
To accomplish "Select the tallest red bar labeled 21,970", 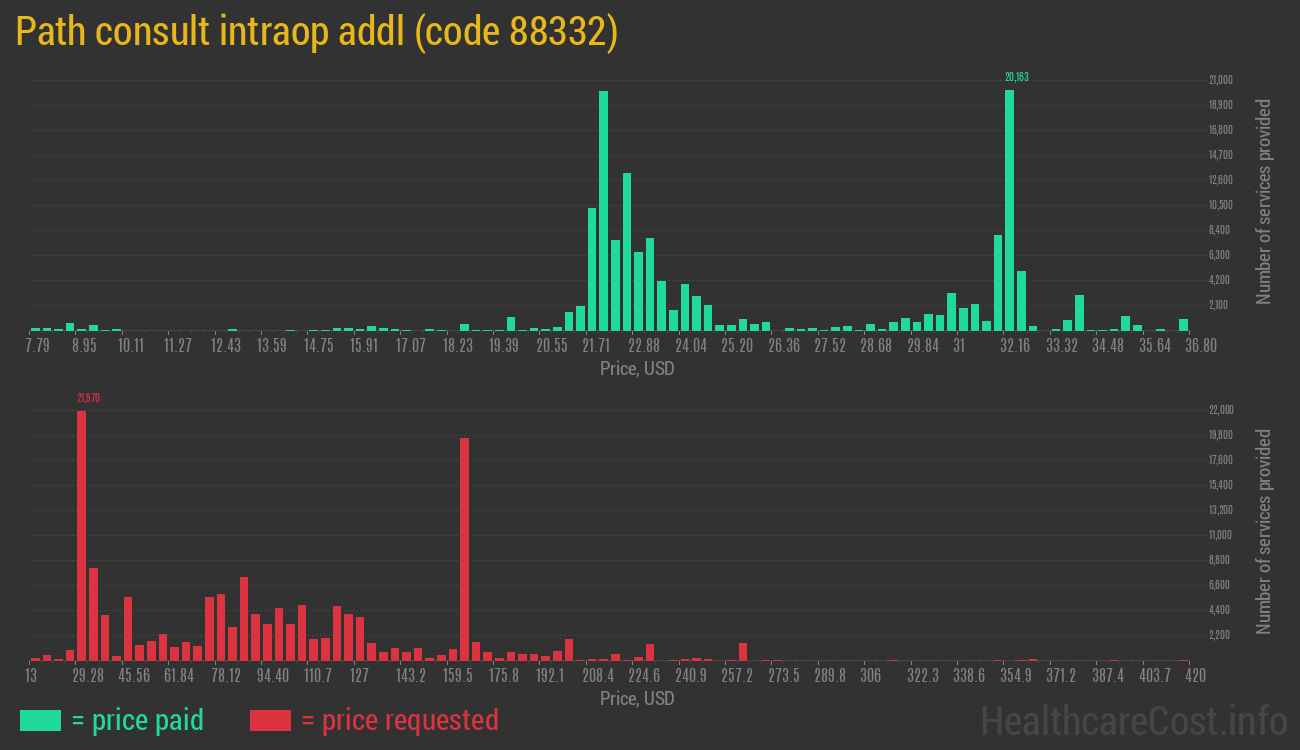I will (x=81, y=535).
